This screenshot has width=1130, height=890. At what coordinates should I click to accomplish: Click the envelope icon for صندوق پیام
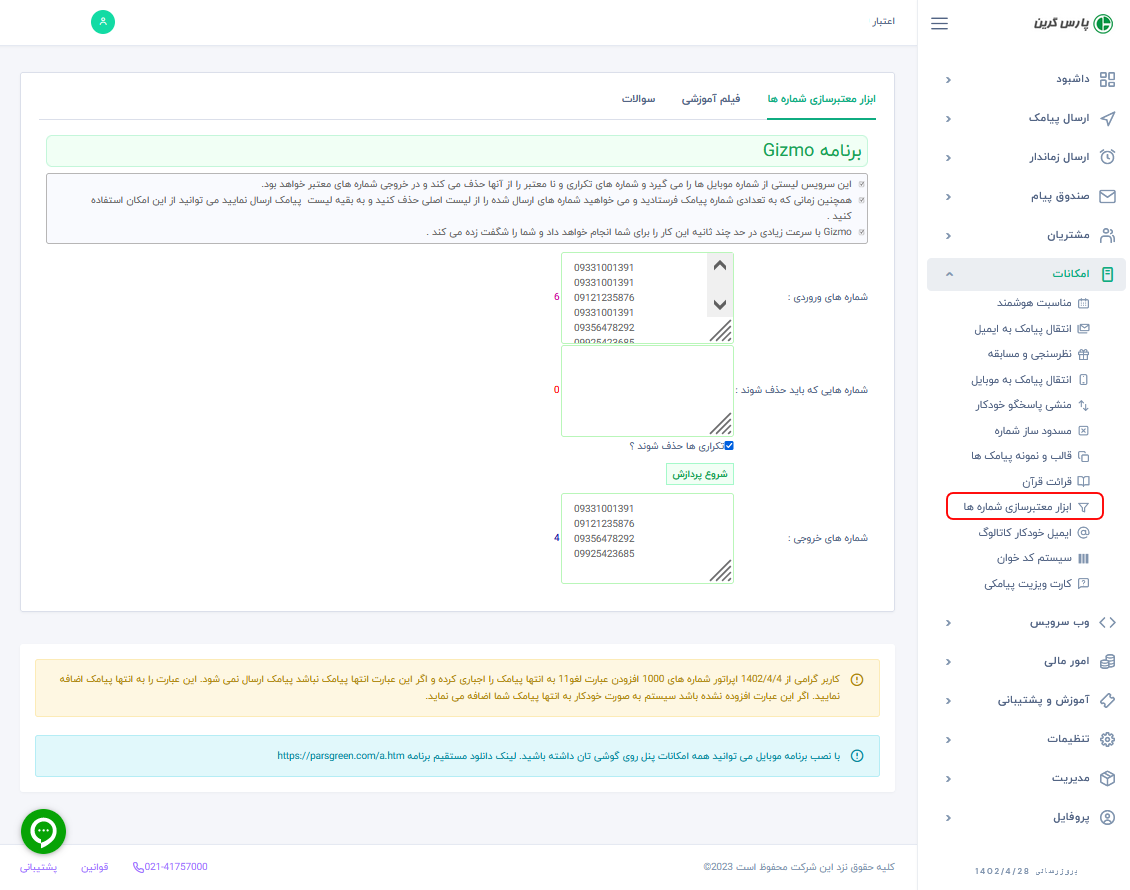1107,196
